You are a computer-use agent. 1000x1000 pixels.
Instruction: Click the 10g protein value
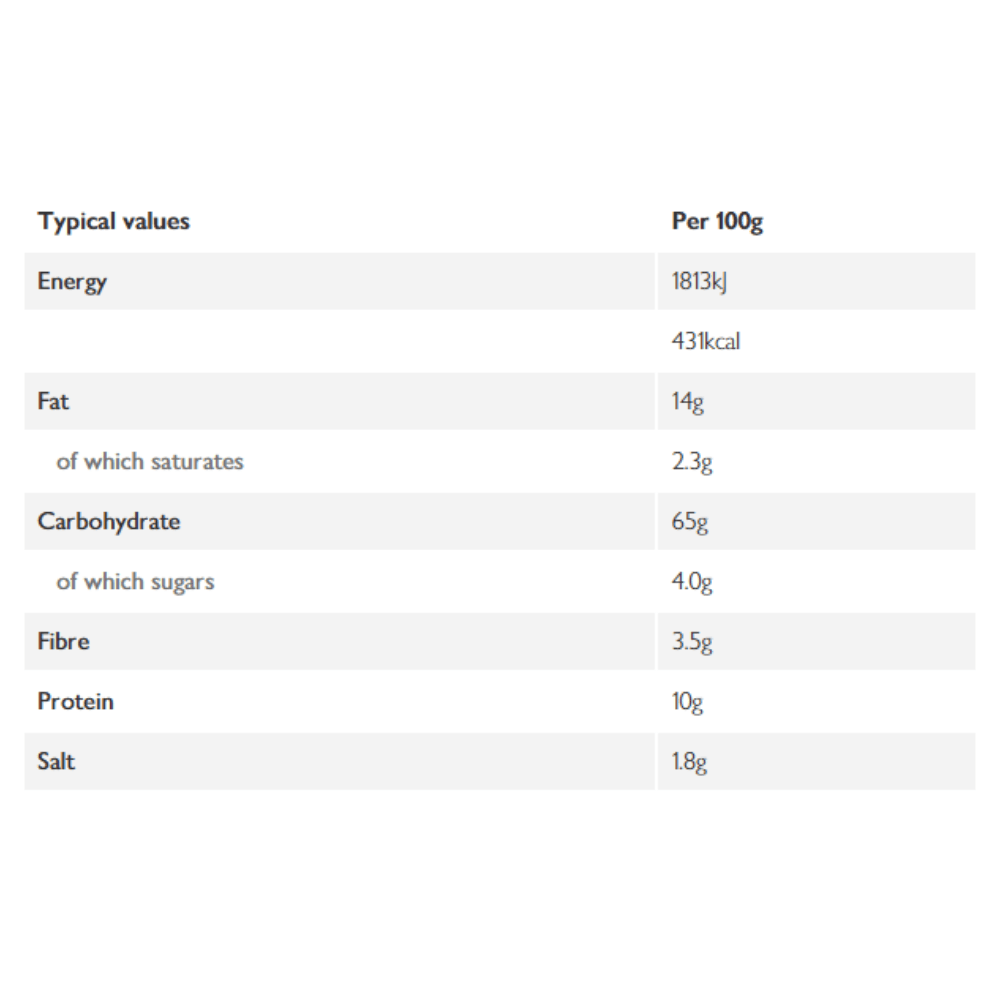pyautogui.click(x=688, y=702)
